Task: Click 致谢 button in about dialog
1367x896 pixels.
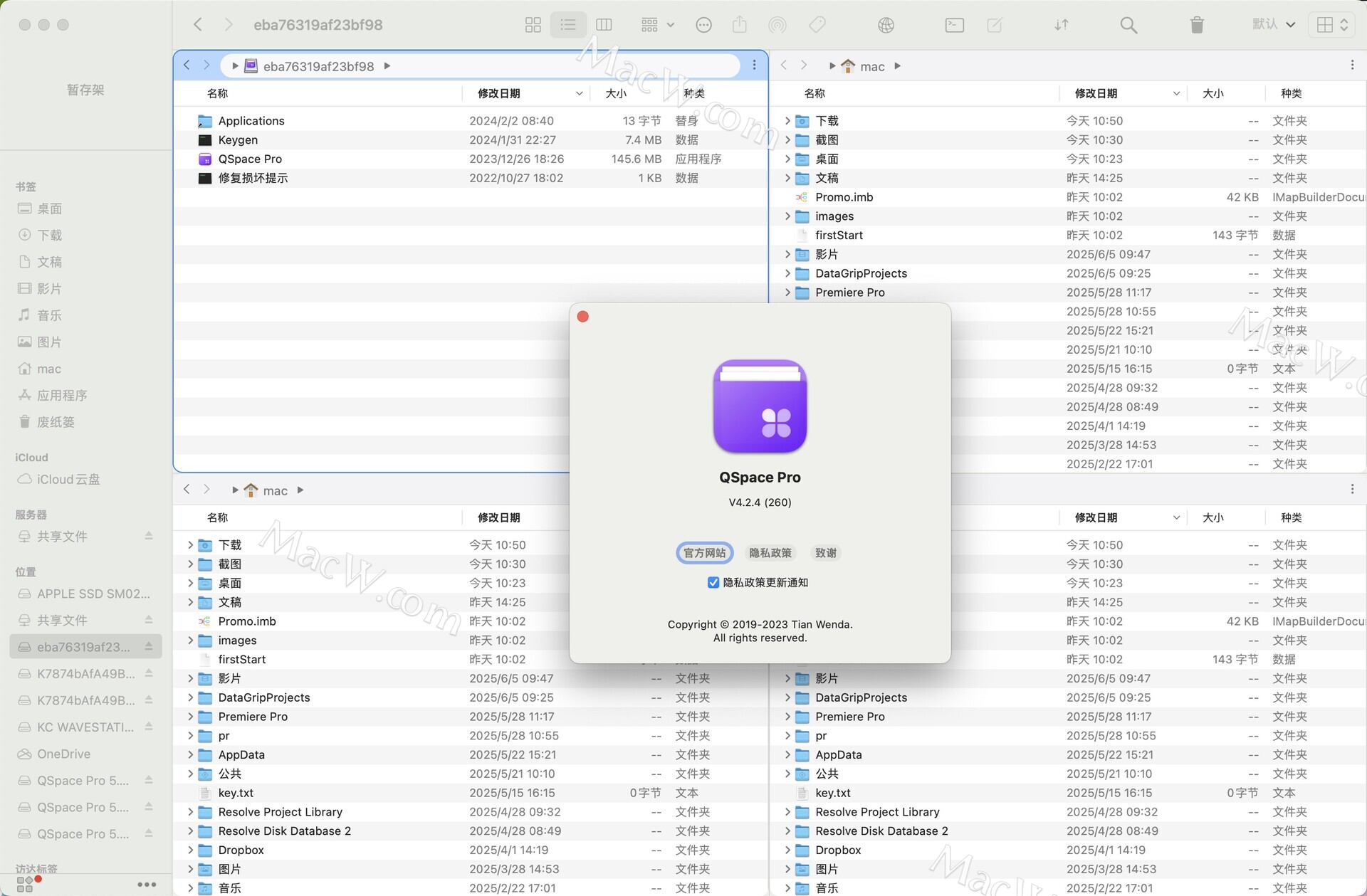Action: (x=826, y=553)
